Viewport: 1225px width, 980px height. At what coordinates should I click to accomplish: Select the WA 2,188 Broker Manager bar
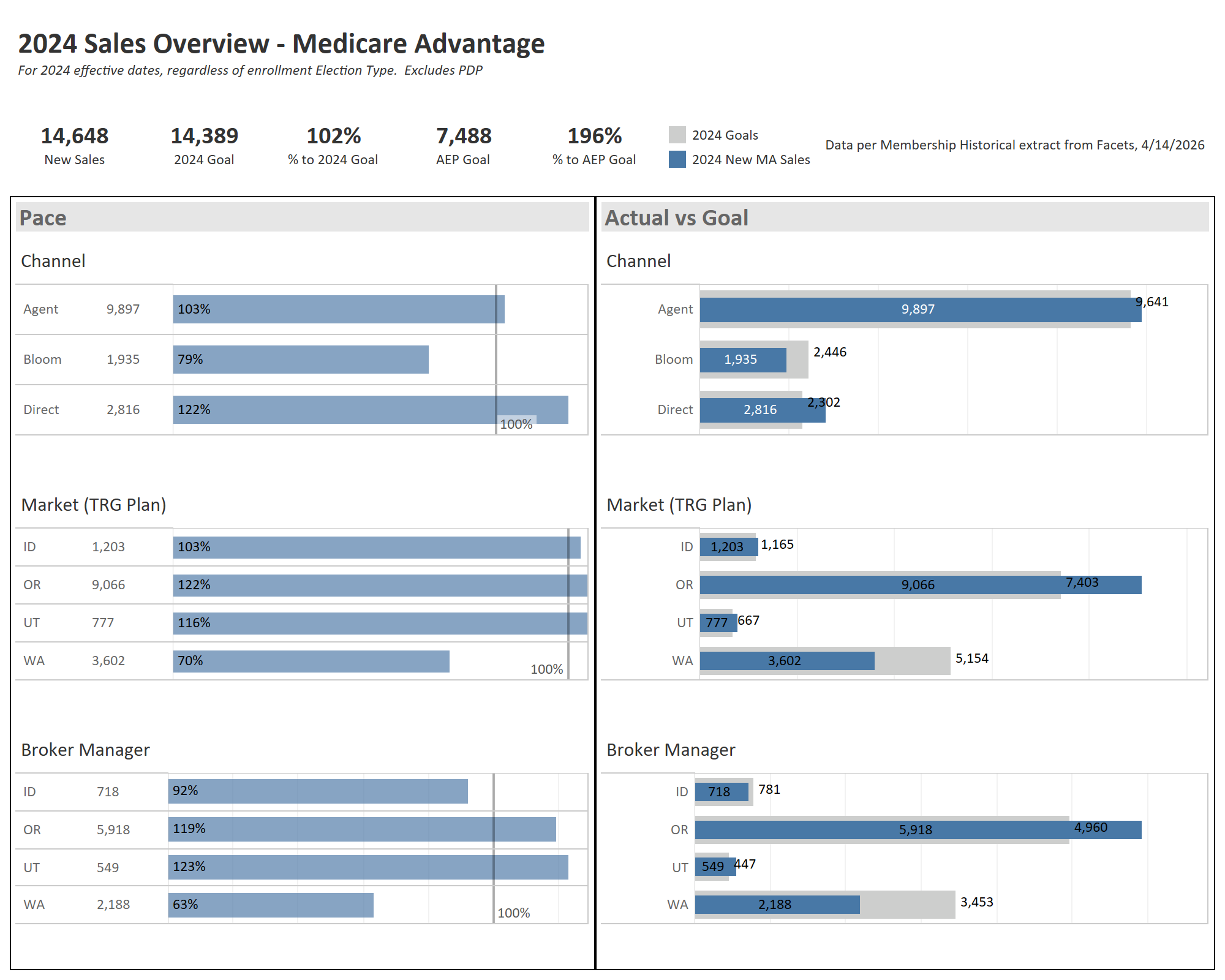pos(778,903)
